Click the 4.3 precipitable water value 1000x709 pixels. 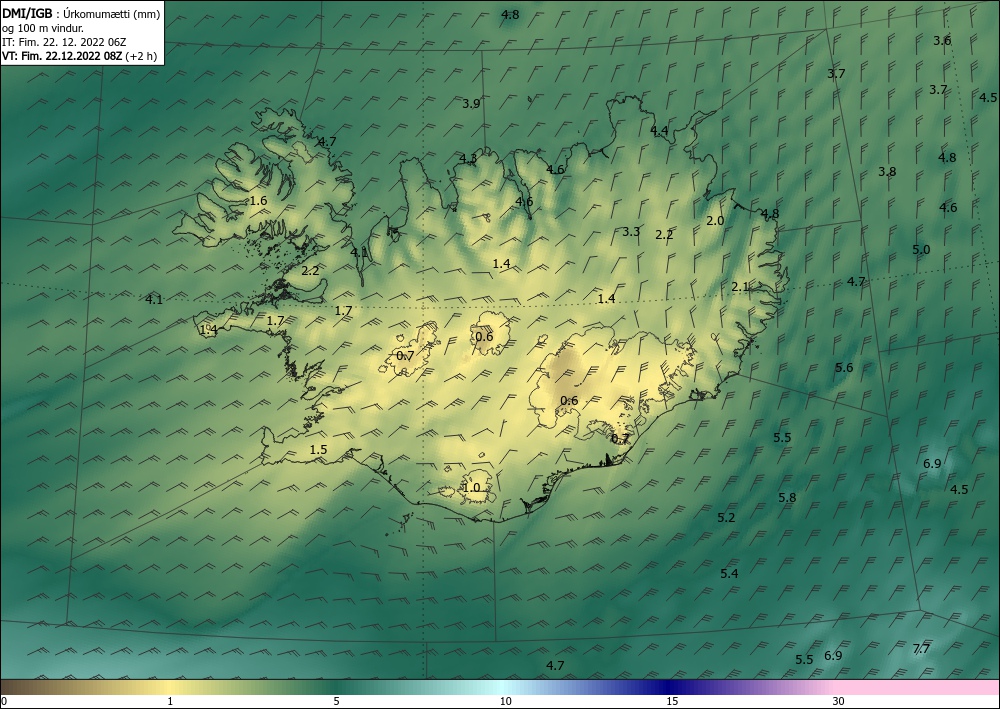[x=468, y=158]
